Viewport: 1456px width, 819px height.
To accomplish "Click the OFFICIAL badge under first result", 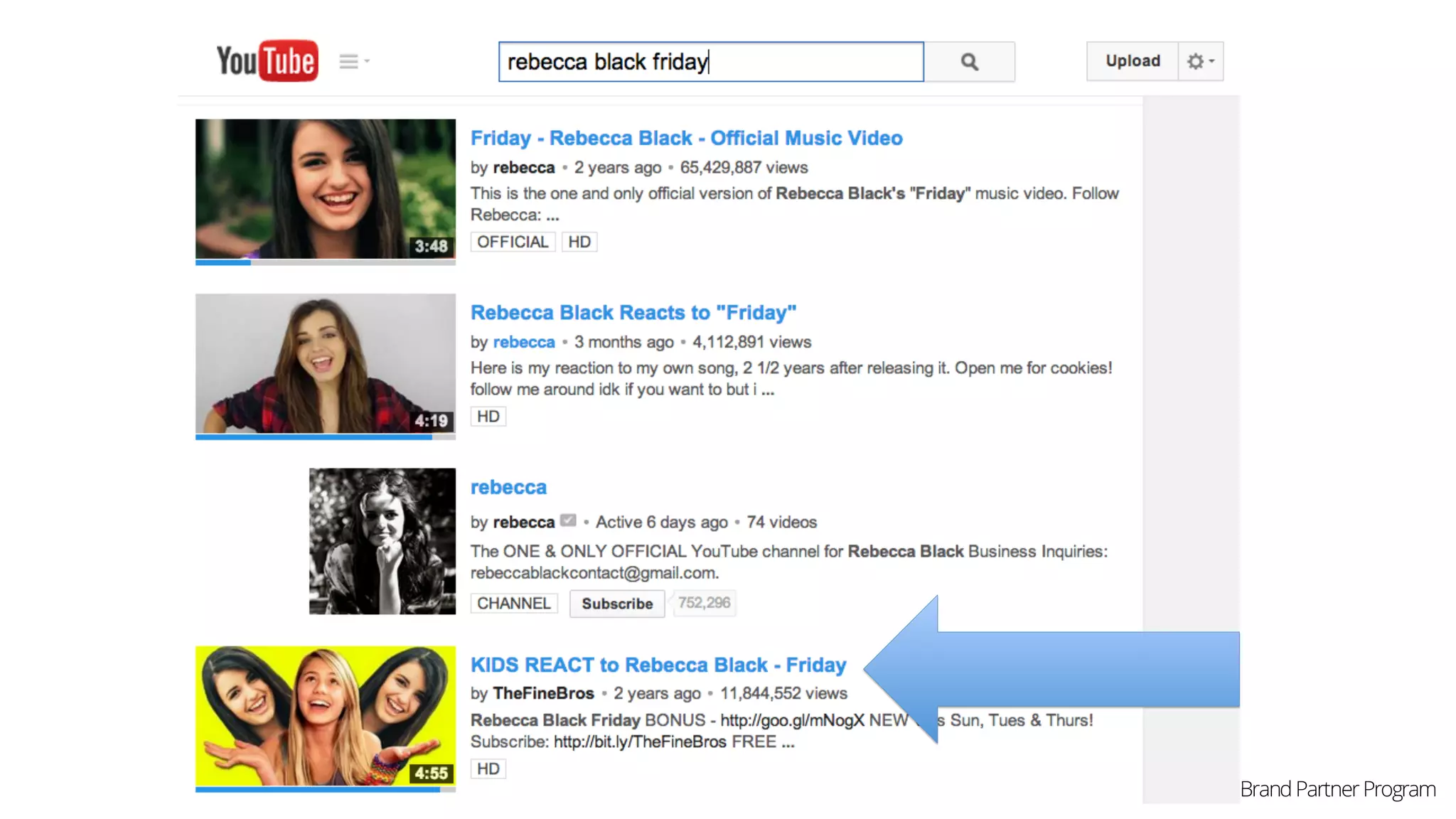I will 513,242.
